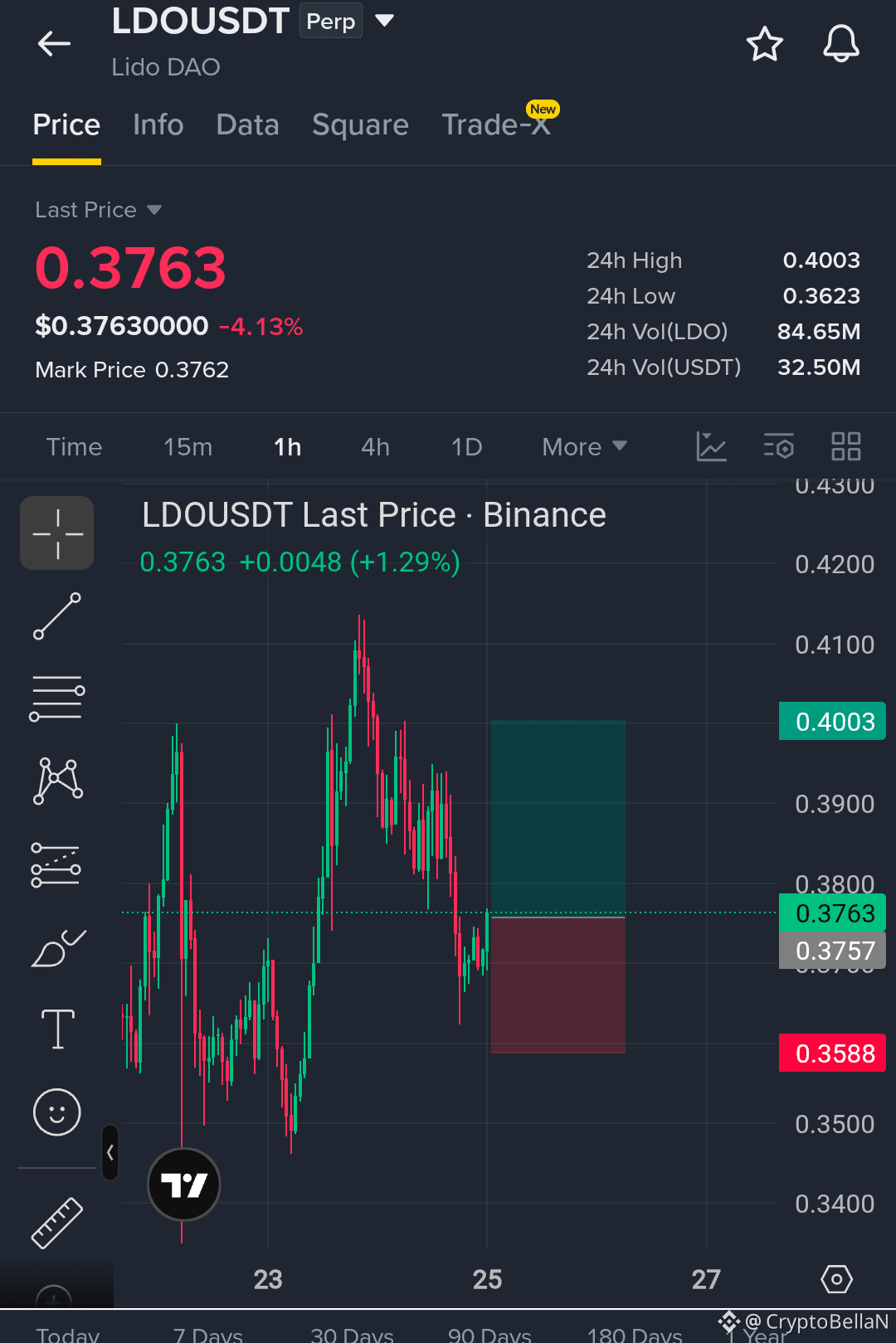Click the TradingView logo on the chart
This screenshot has width=896, height=1343.
point(184,1185)
